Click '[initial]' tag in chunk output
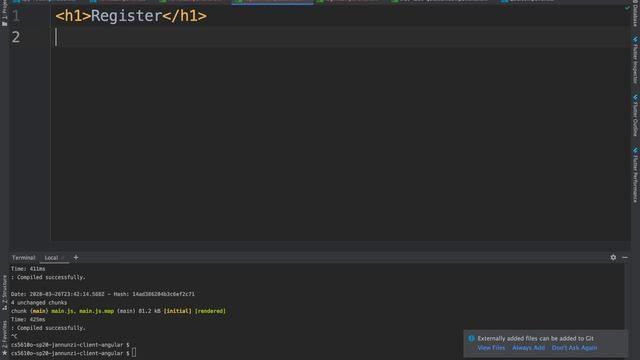Image resolution: width=640 pixels, height=360 pixels. click(177, 311)
